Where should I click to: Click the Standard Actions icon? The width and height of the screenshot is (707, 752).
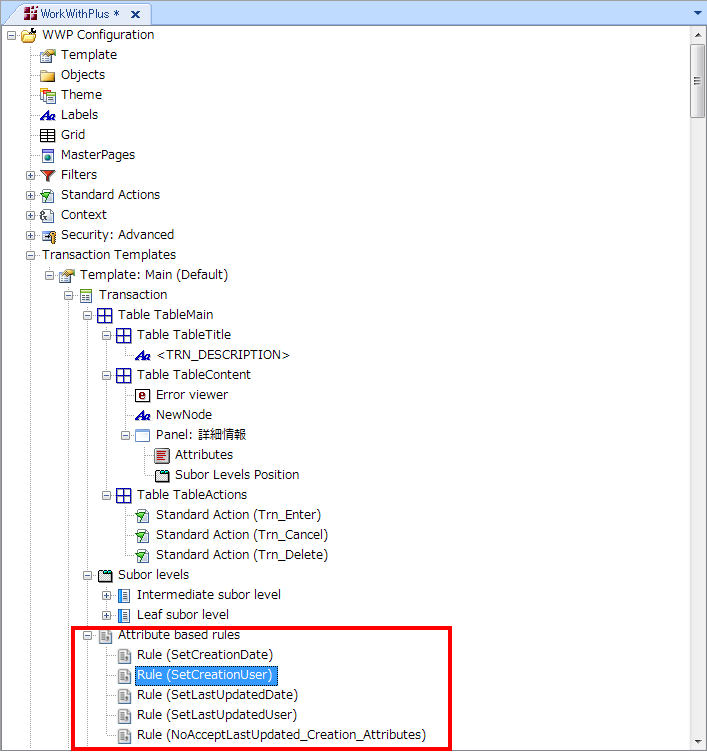[x=47, y=196]
